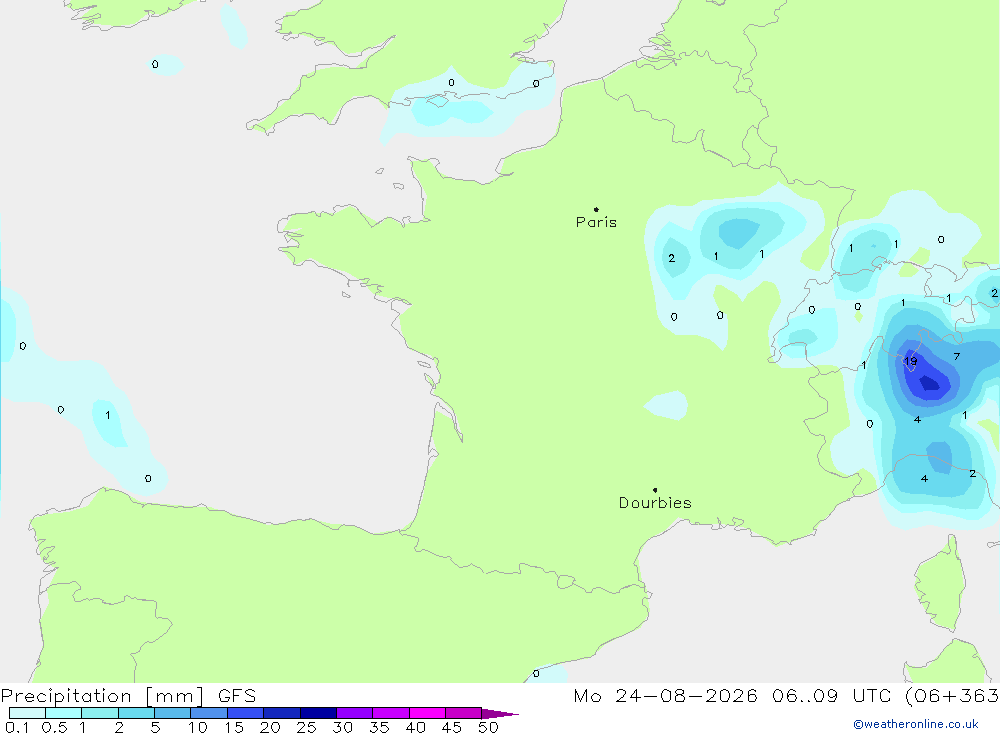Click the Mo 24-08-2026 date text
The image size is (1000, 733).
point(665,696)
